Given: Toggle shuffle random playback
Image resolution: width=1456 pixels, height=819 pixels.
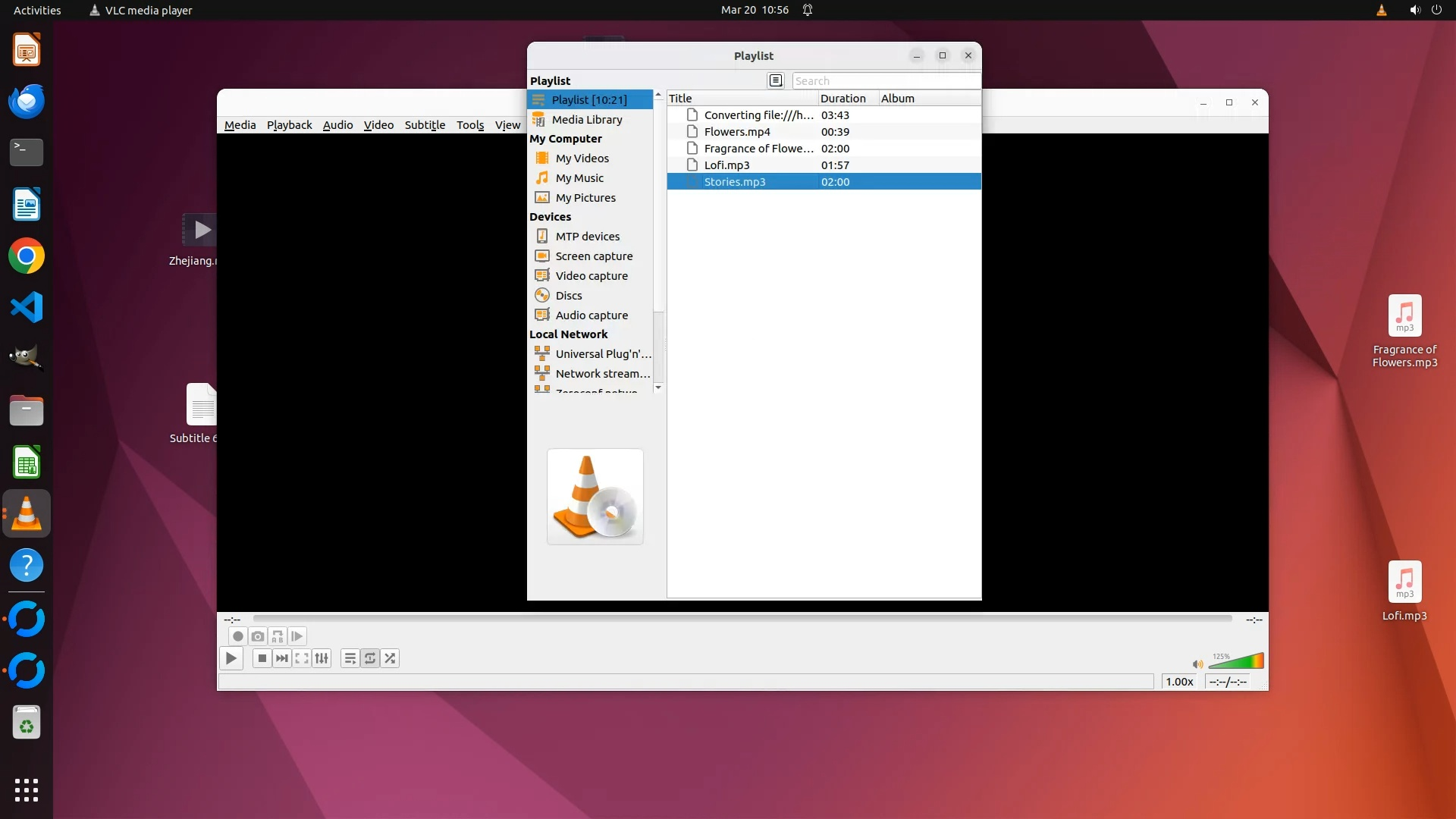Looking at the screenshot, I should click(390, 658).
